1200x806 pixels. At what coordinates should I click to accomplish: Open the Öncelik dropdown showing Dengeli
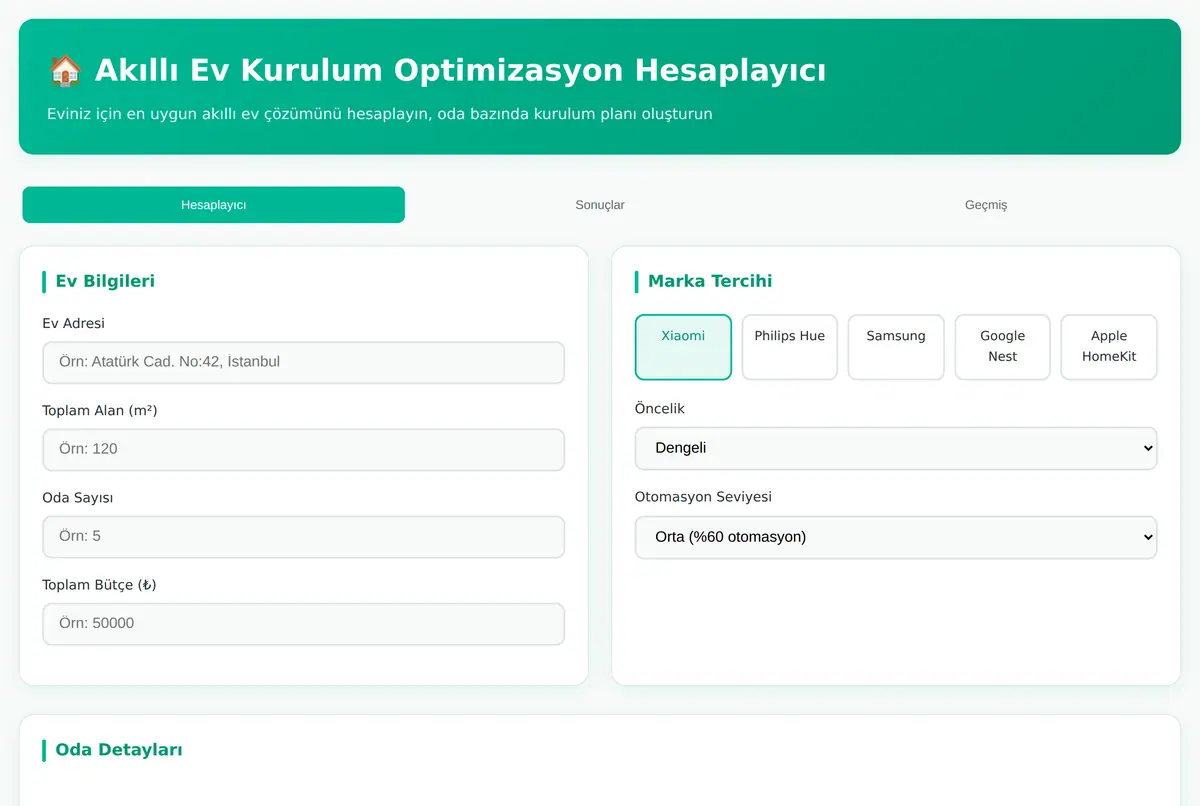(x=896, y=448)
